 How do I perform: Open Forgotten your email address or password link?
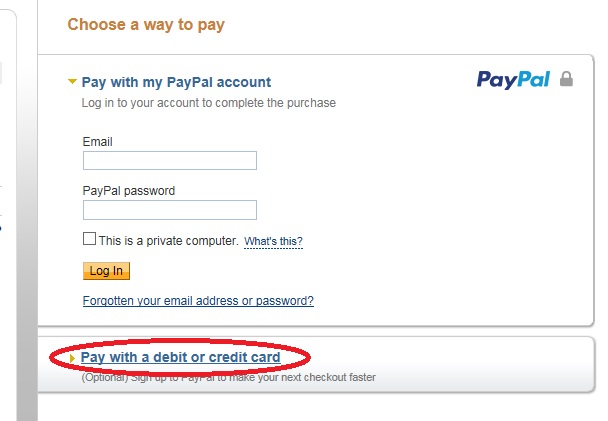(198, 301)
